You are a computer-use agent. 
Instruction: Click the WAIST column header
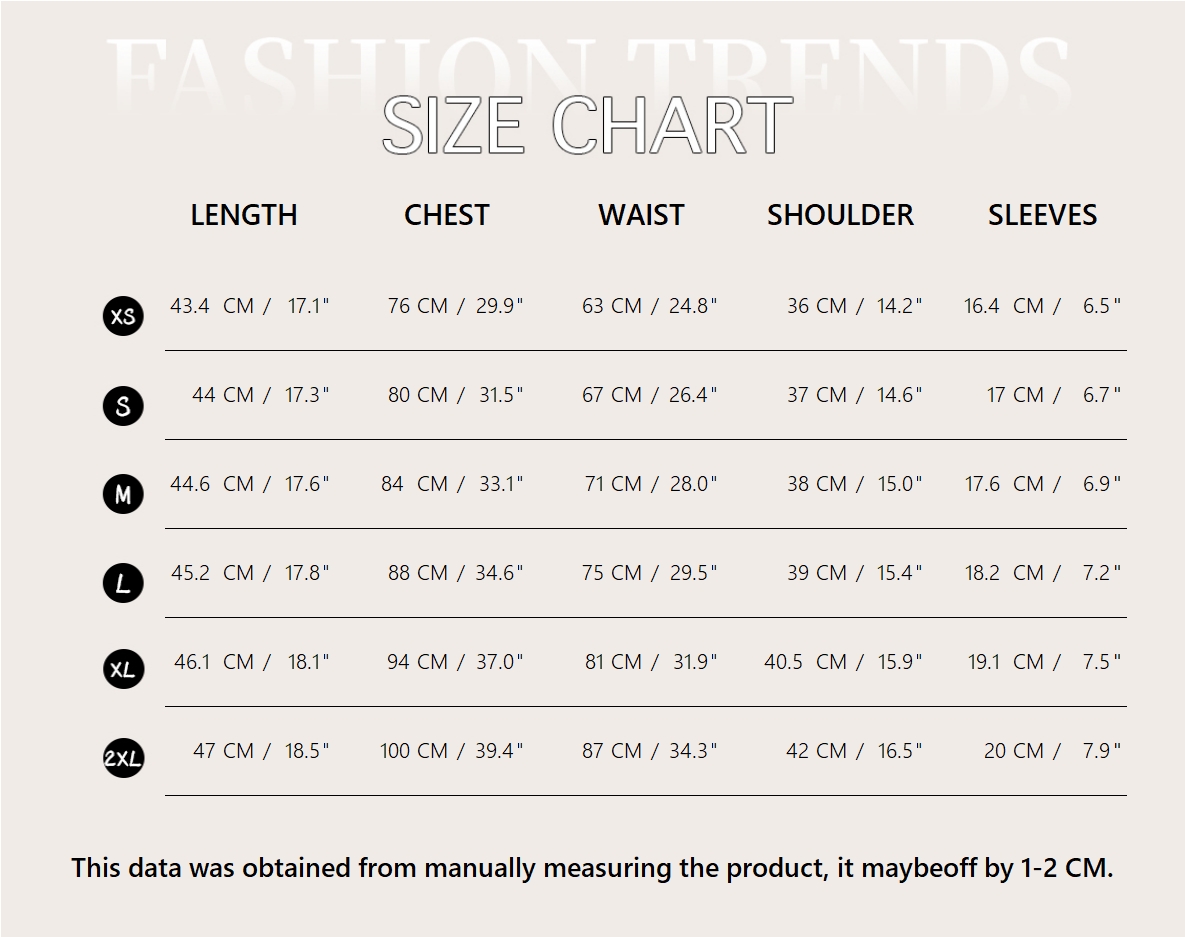tap(641, 215)
